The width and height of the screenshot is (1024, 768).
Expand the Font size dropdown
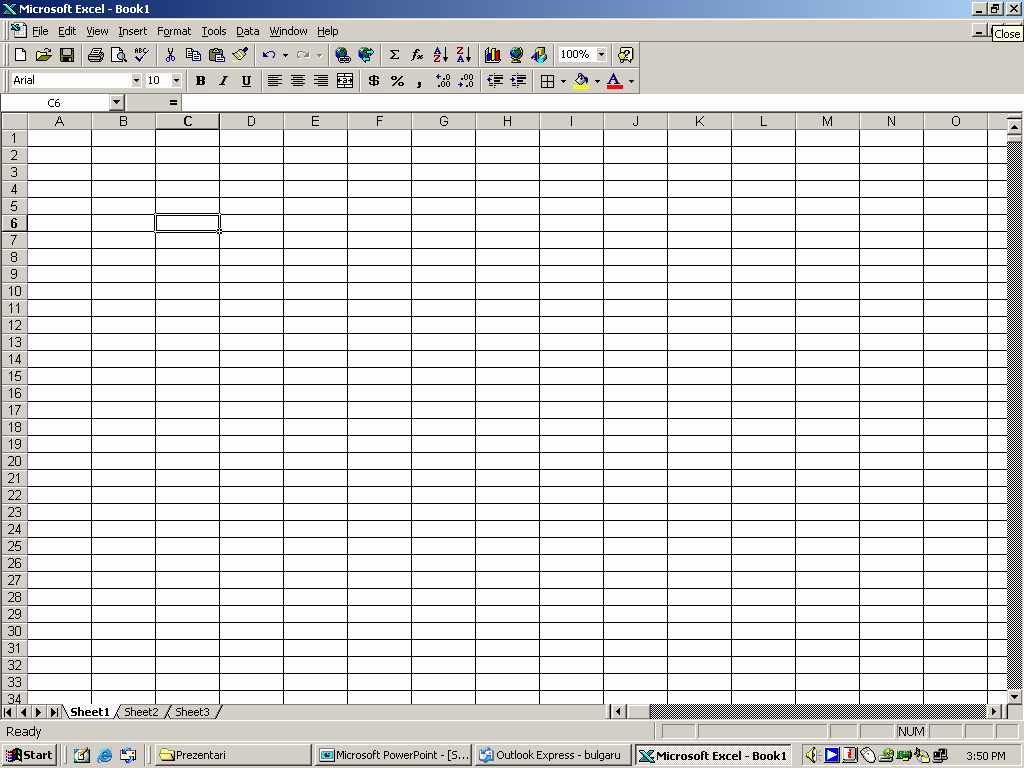coord(176,80)
